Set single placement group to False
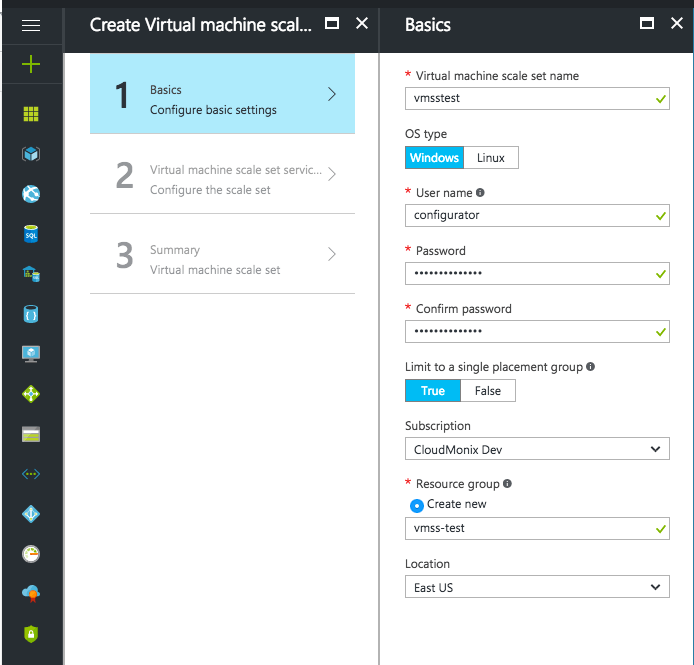The height and width of the screenshot is (665, 694). [x=488, y=391]
